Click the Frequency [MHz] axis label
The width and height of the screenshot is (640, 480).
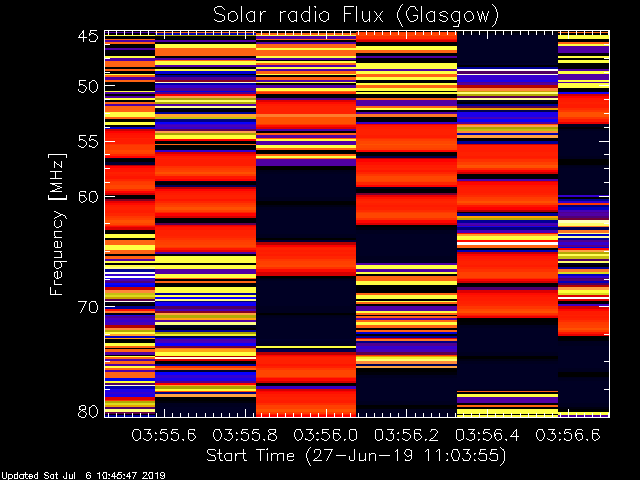[57, 224]
